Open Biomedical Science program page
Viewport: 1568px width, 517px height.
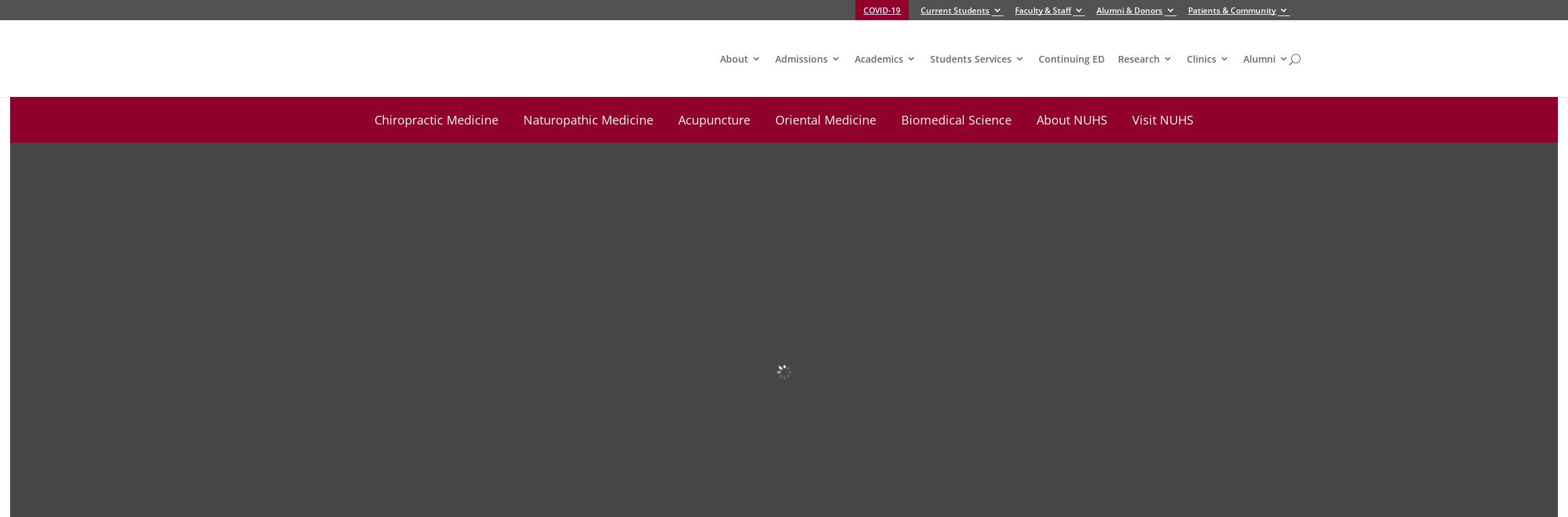click(x=956, y=120)
